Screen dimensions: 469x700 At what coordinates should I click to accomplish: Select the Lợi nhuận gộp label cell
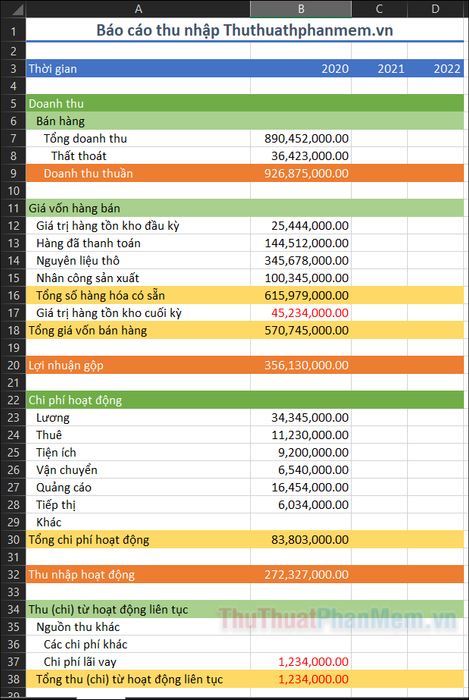[x=138, y=365]
